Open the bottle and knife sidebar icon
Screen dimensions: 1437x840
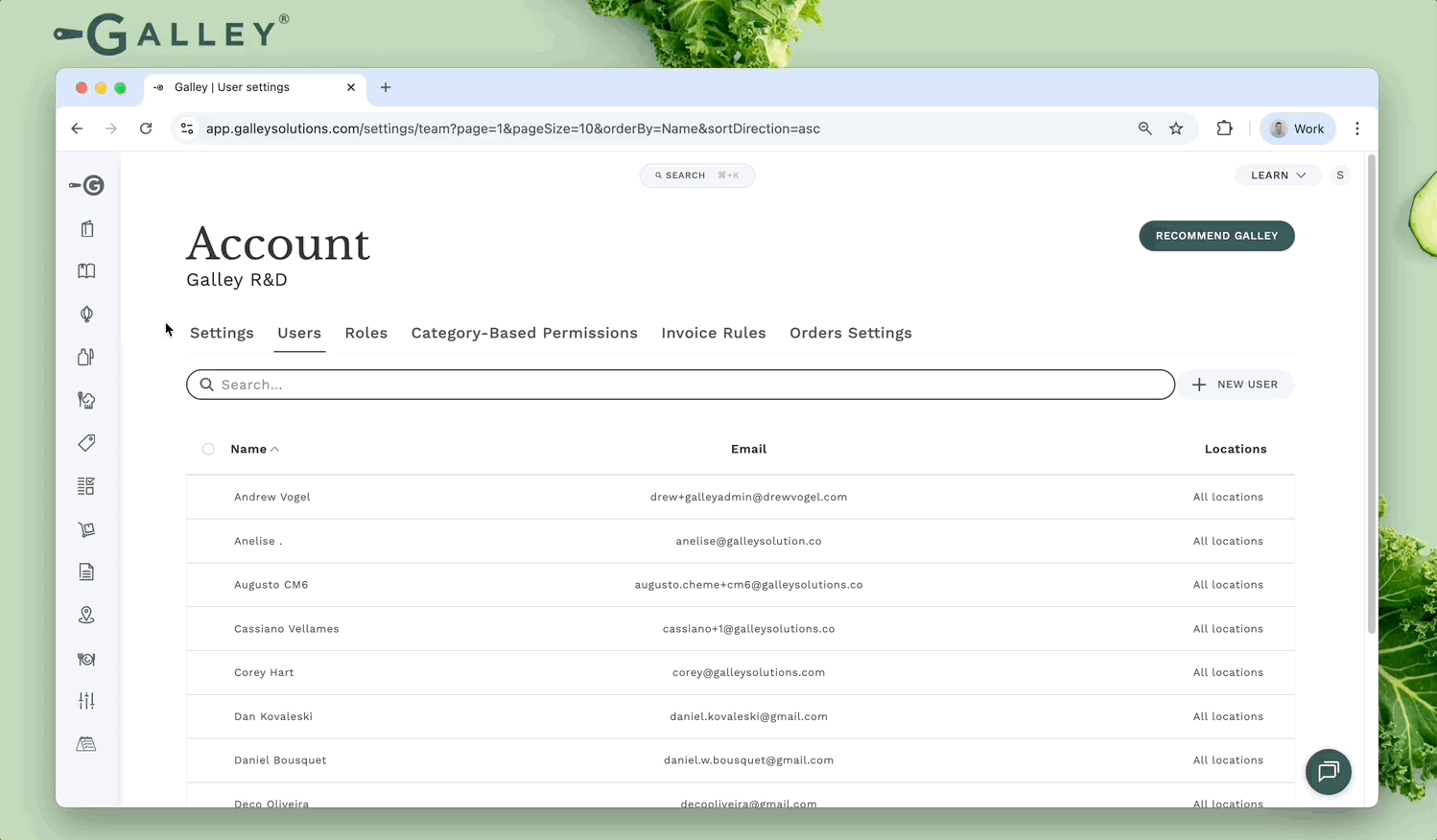pos(86,357)
